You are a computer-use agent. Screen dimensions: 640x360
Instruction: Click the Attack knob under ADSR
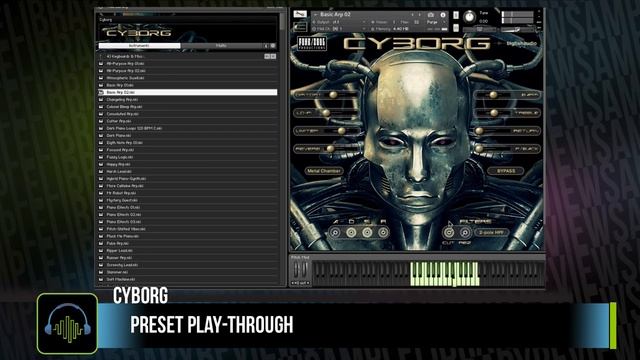pyautogui.click(x=335, y=233)
